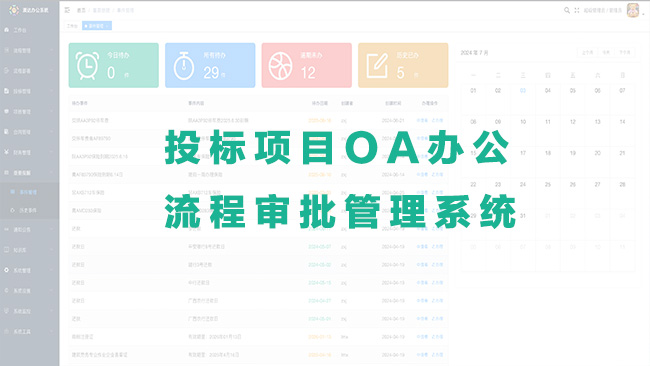Close the active blue page tab

coord(107,26)
